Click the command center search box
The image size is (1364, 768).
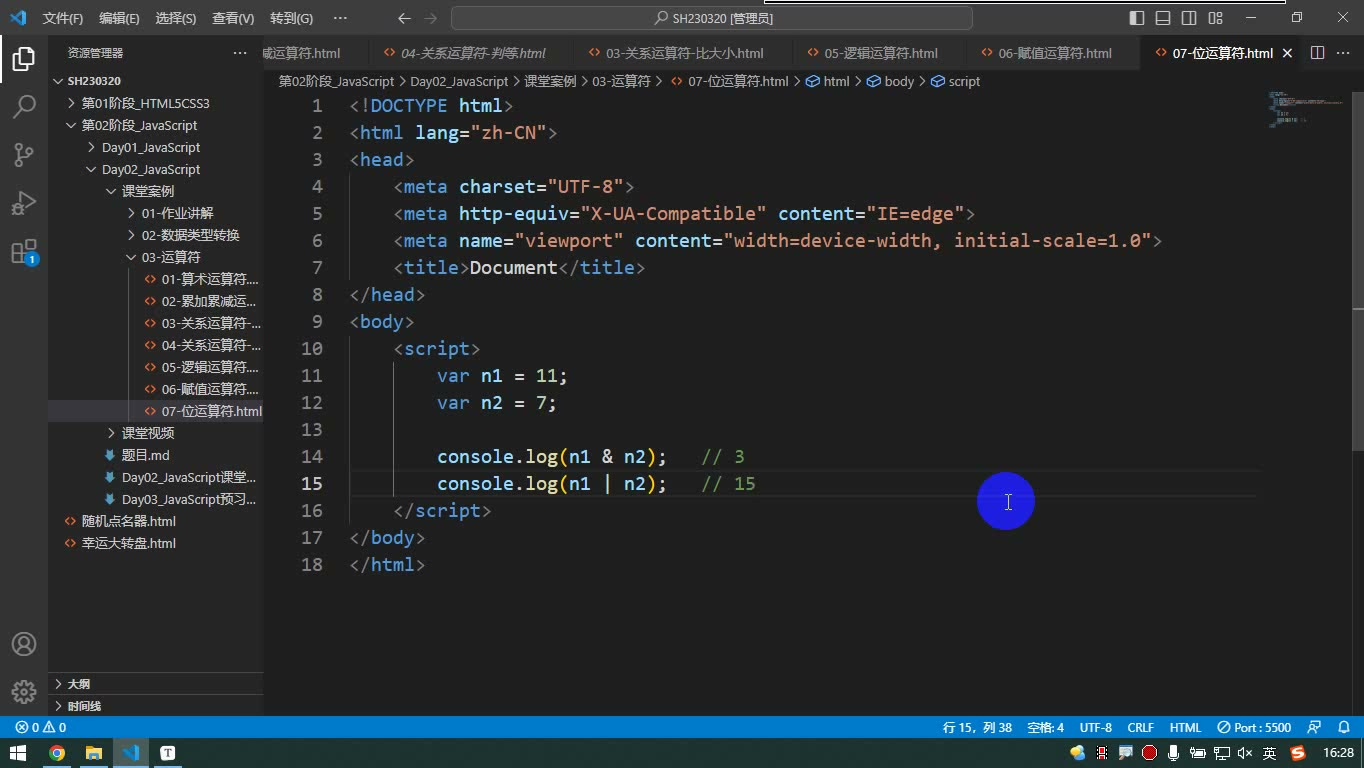tap(712, 18)
